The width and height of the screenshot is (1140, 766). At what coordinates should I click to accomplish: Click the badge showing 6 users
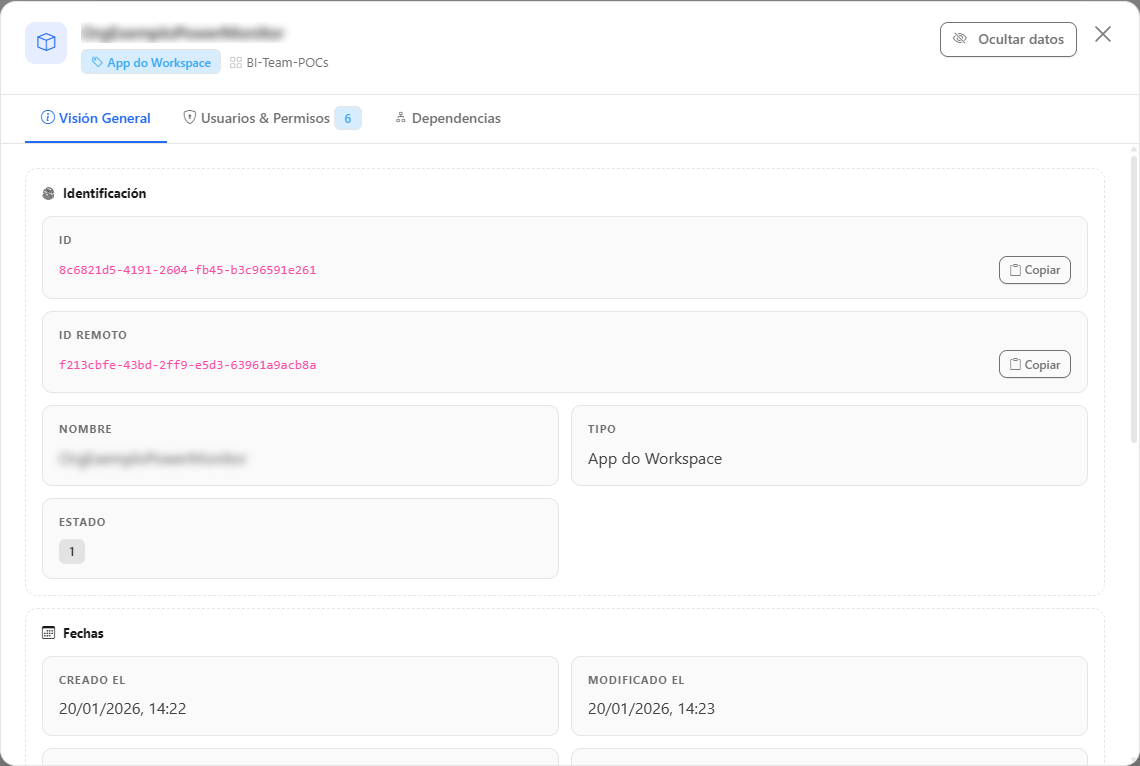point(348,118)
